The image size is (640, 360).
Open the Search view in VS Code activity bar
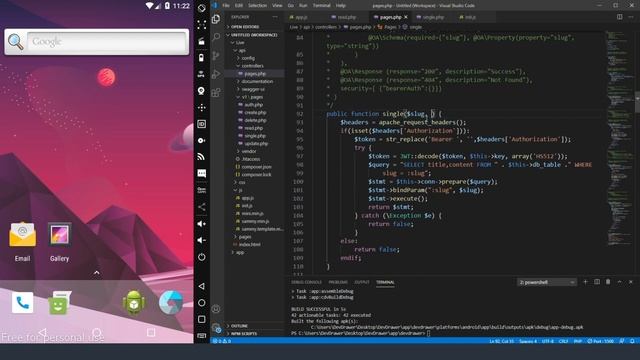(x=216, y=37)
